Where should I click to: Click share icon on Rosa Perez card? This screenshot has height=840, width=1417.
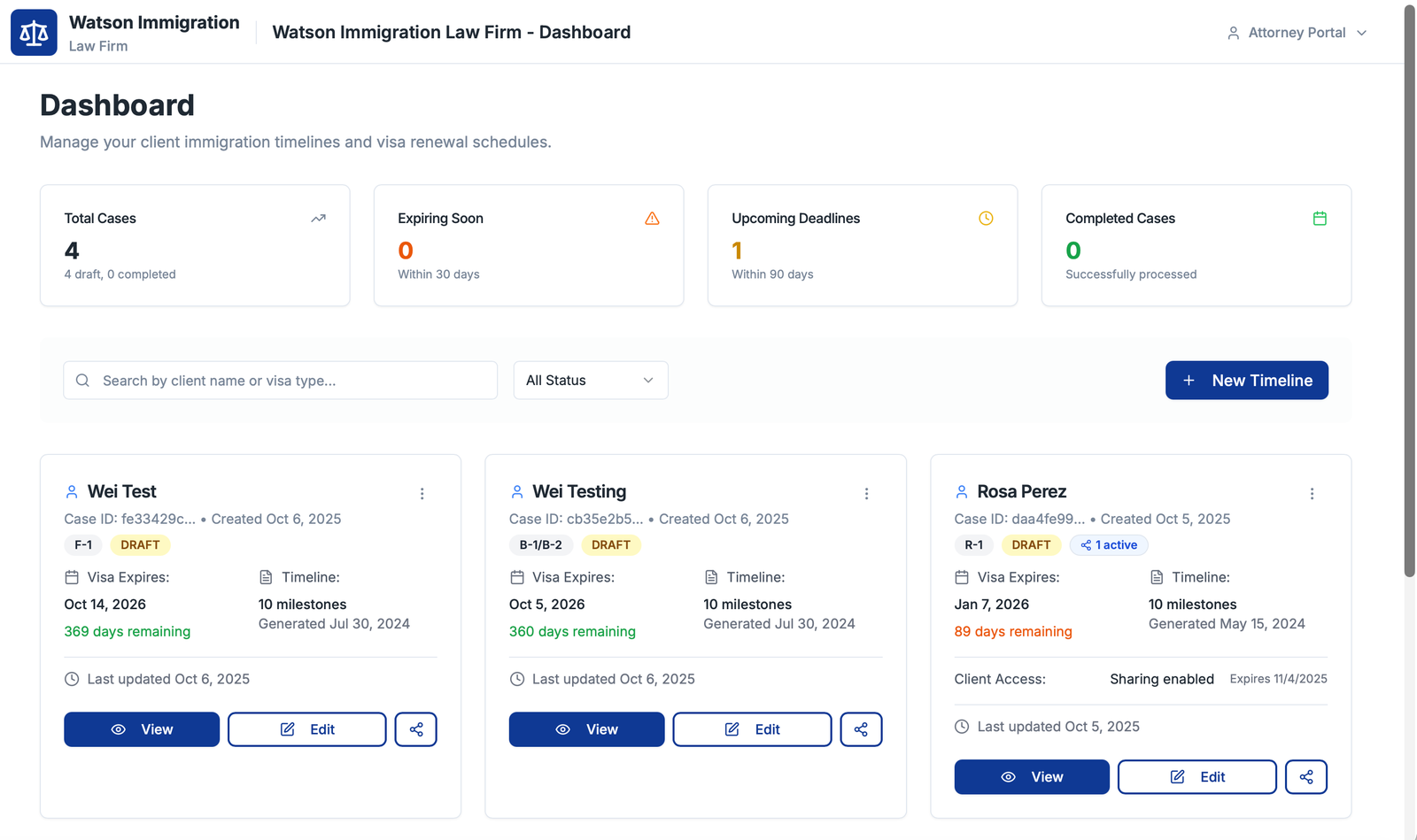[x=1306, y=777]
